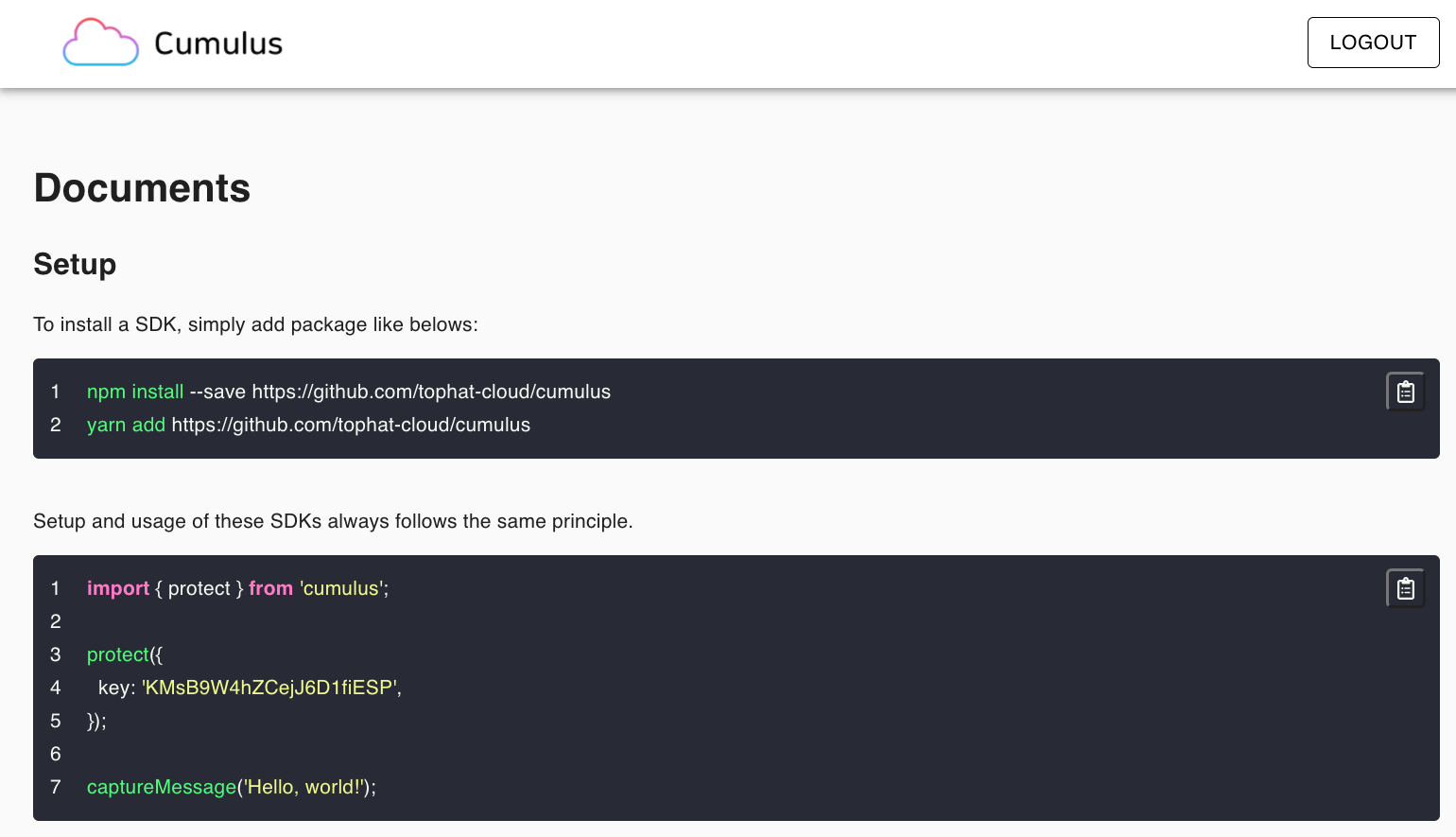
Task: Click the Cumulus brand name text
Action: [218, 44]
